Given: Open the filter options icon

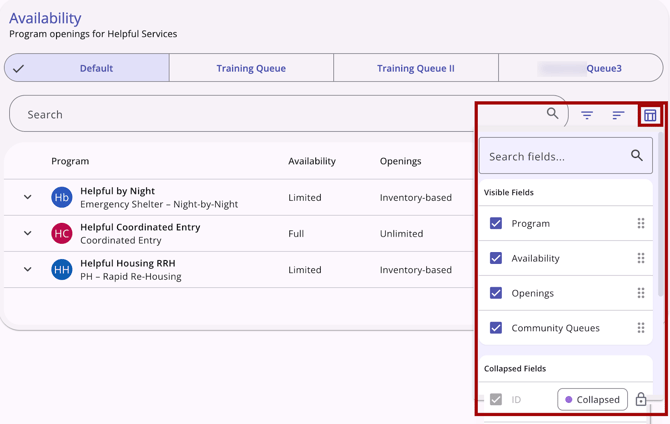Looking at the screenshot, I should [x=587, y=115].
